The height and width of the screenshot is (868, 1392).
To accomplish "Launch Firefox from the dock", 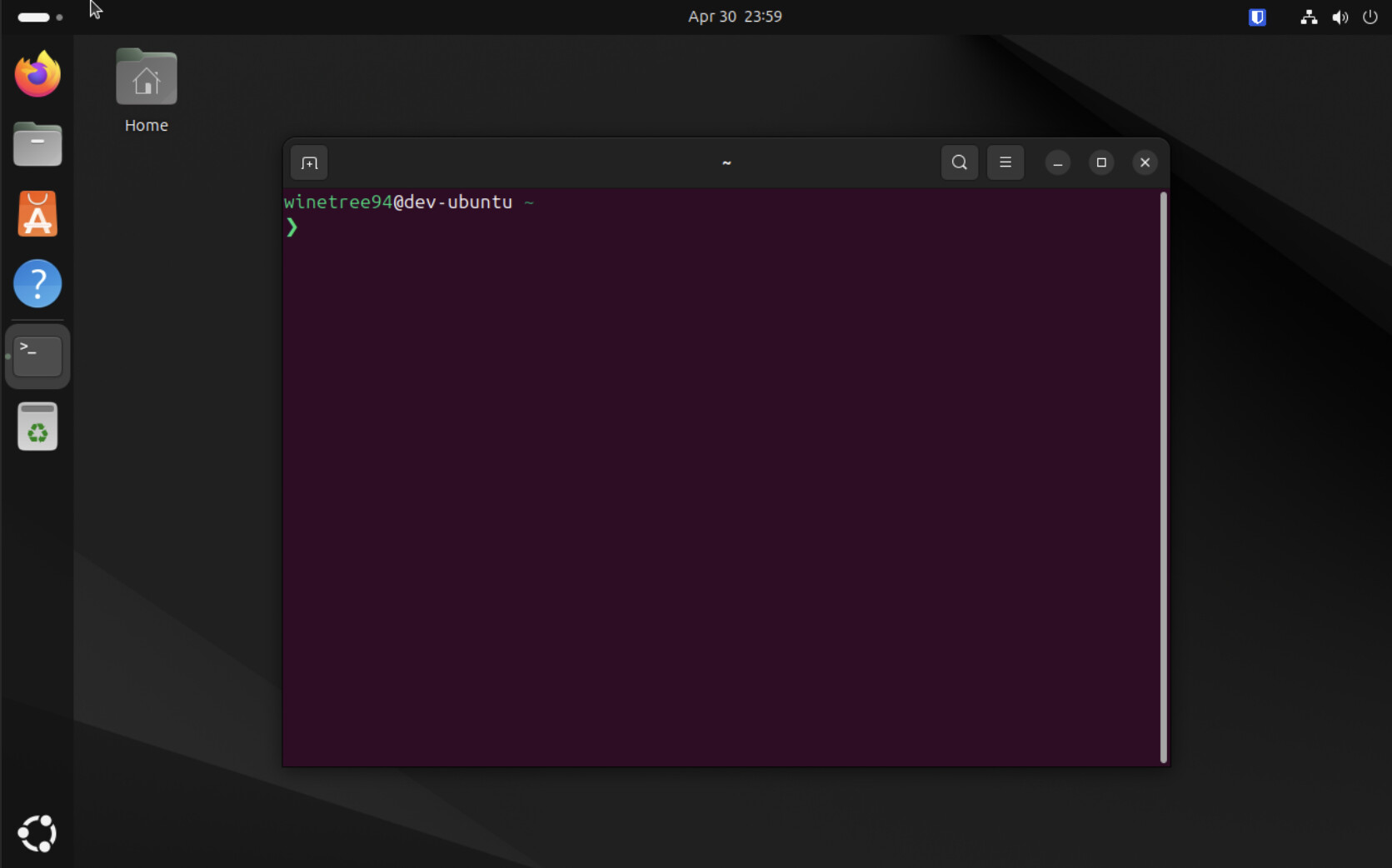I will [x=37, y=74].
